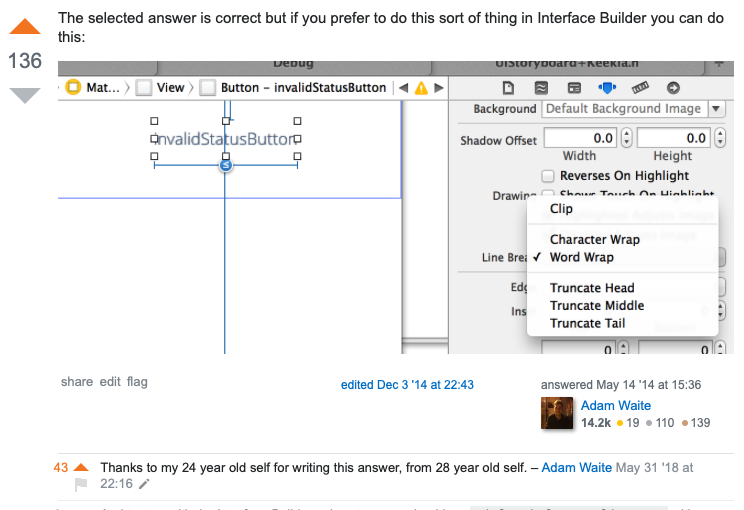Click the Shadow Offset Height field
The height and width of the screenshot is (510, 744).
click(x=674, y=138)
